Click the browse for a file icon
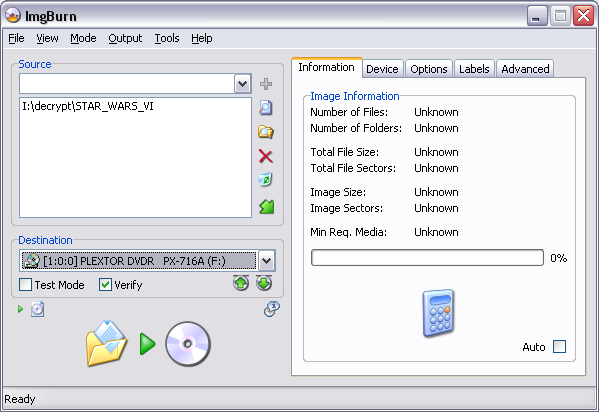Viewport: 599px width, 412px height. click(x=266, y=108)
